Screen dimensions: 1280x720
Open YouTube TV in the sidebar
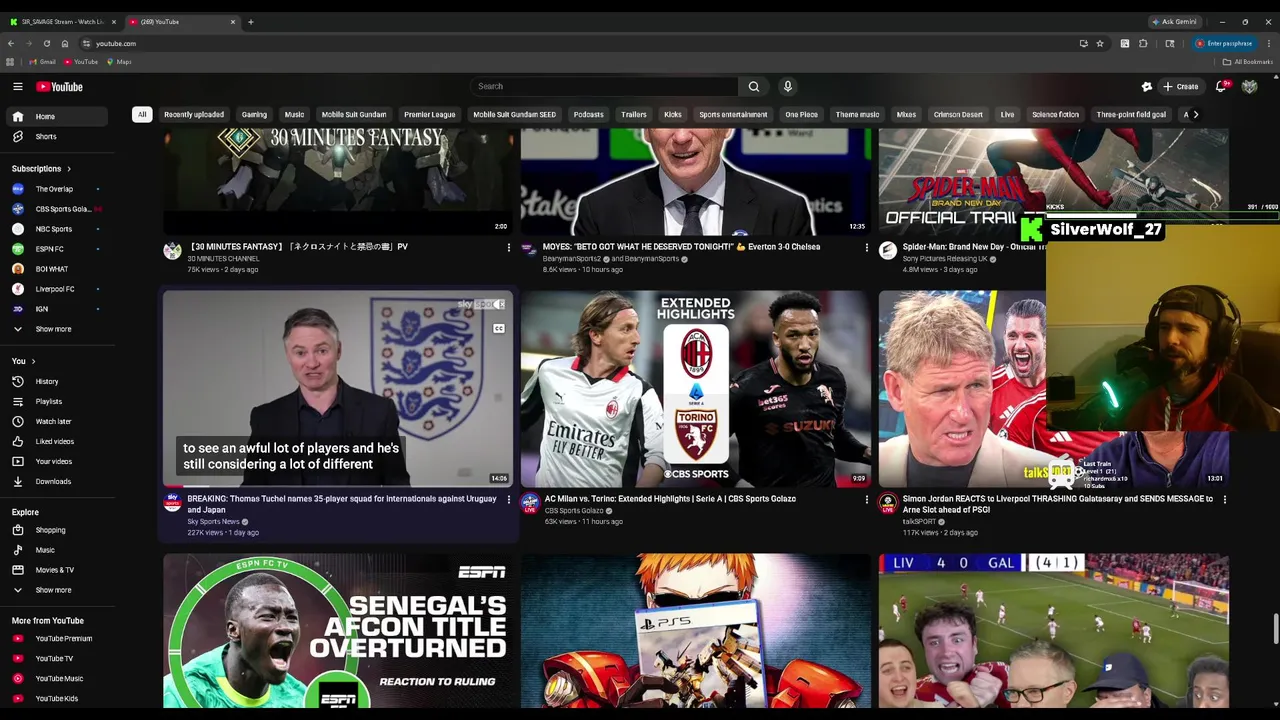tap(58, 658)
